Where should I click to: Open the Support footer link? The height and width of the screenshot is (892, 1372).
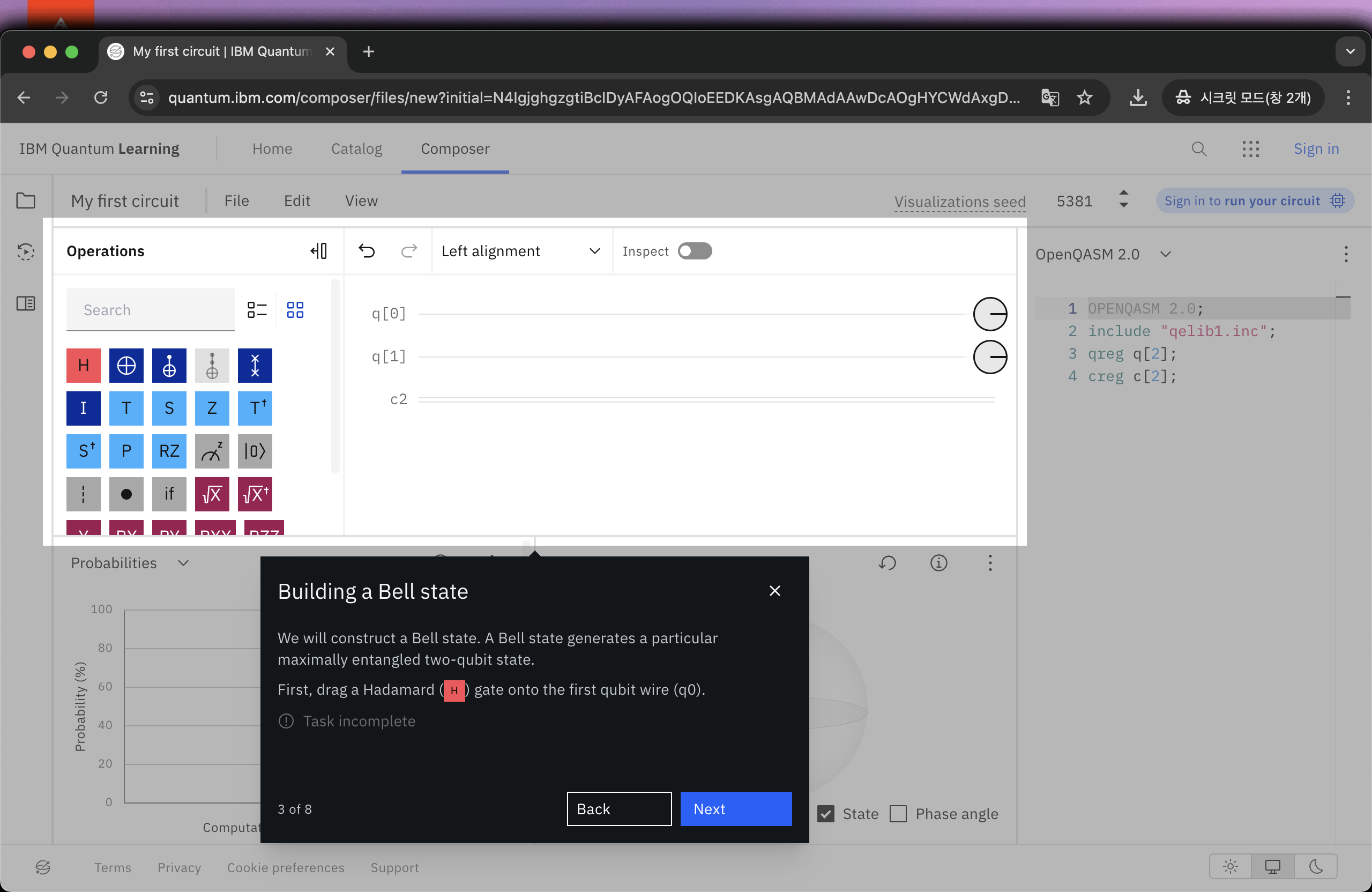(394, 867)
